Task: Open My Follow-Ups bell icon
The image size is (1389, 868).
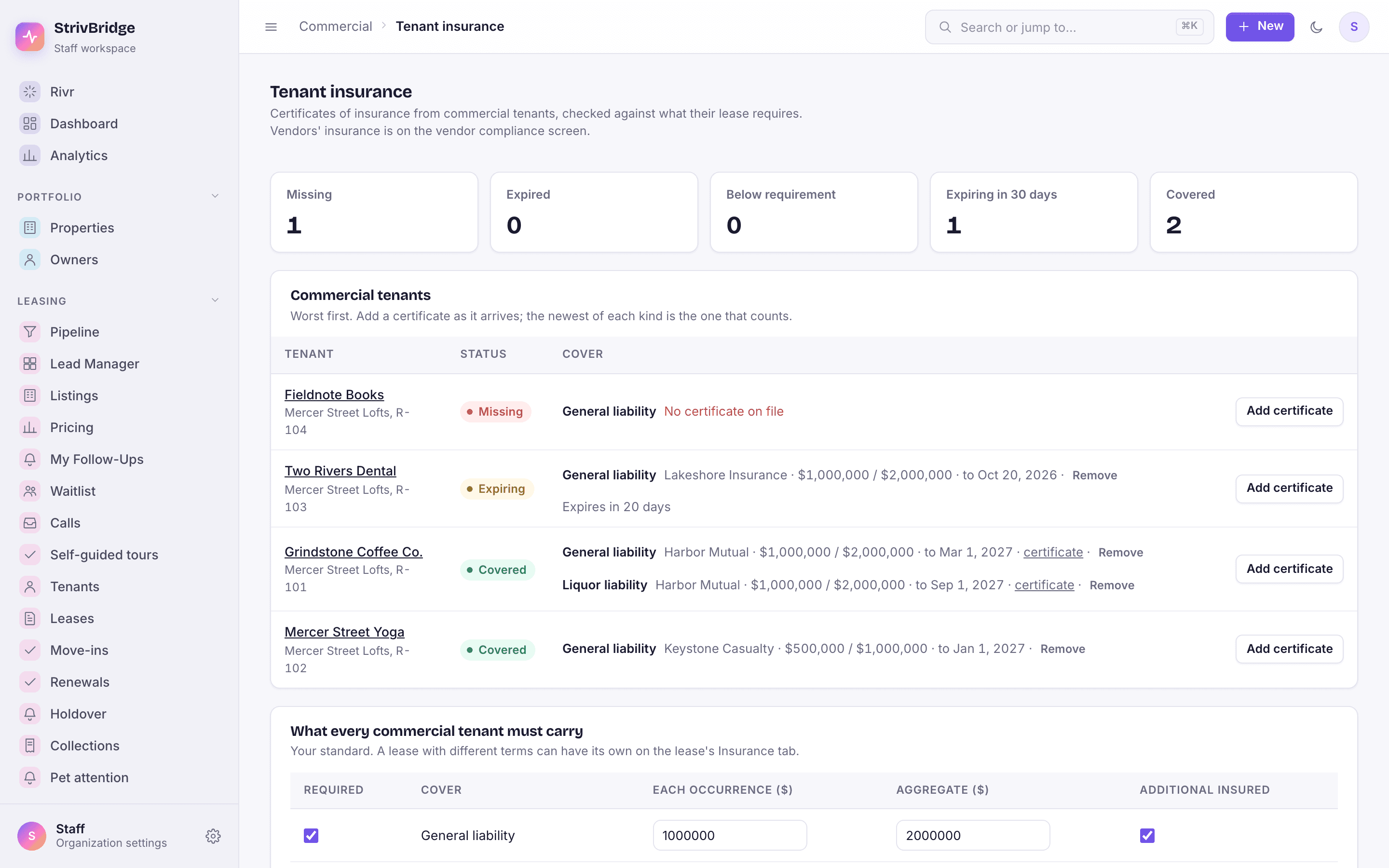Action: click(x=30, y=459)
